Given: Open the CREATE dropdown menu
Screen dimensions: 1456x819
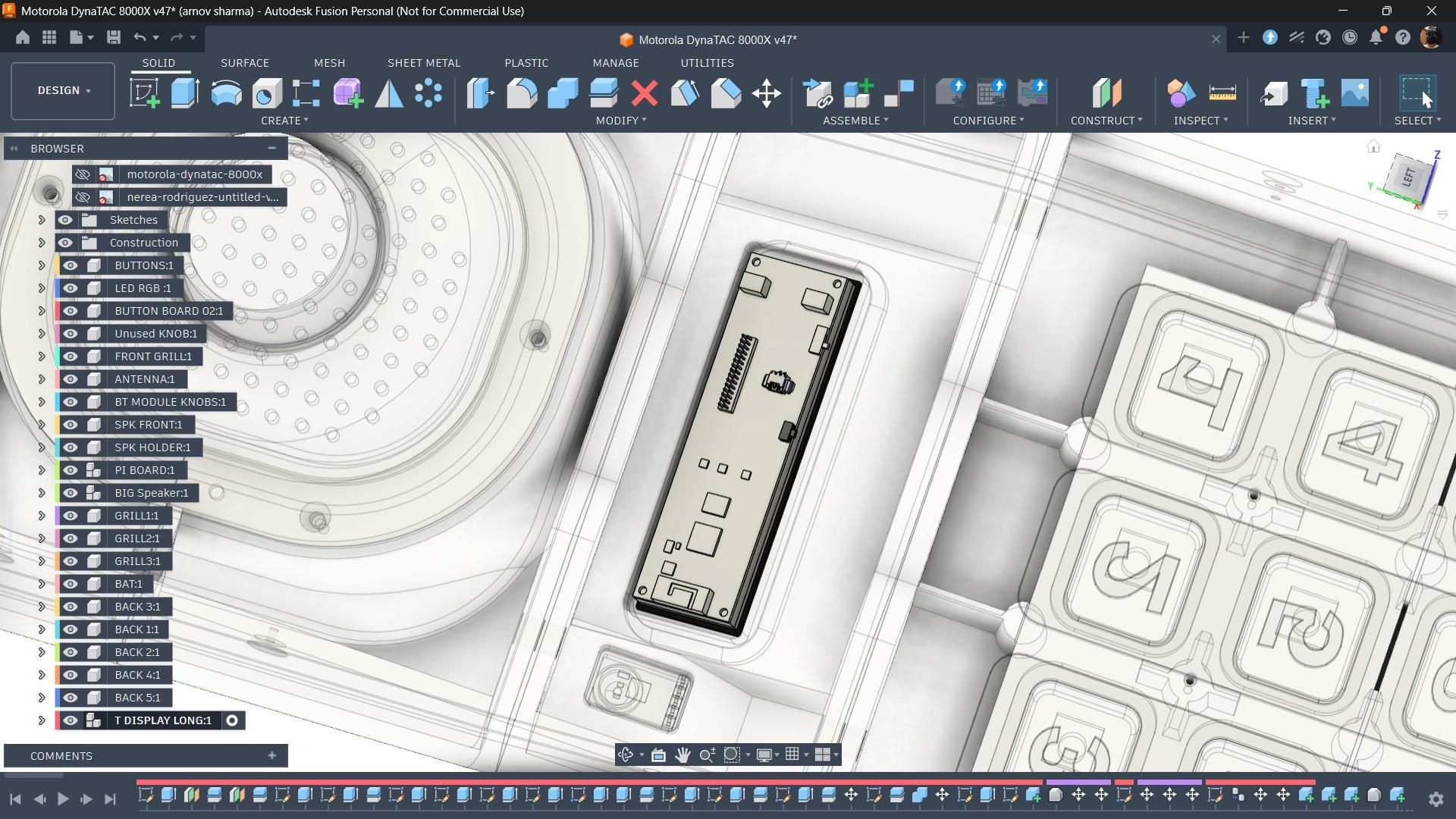Looking at the screenshot, I should [x=284, y=121].
